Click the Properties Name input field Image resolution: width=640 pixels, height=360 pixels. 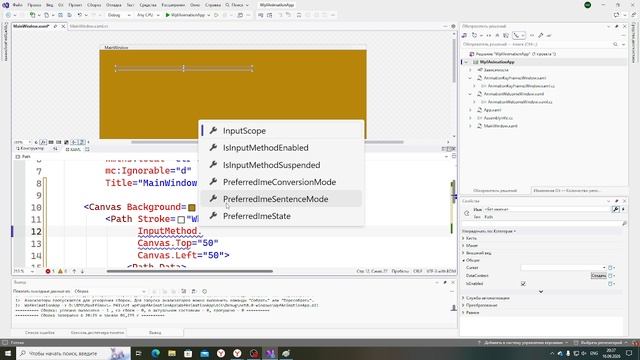click(x=547, y=209)
